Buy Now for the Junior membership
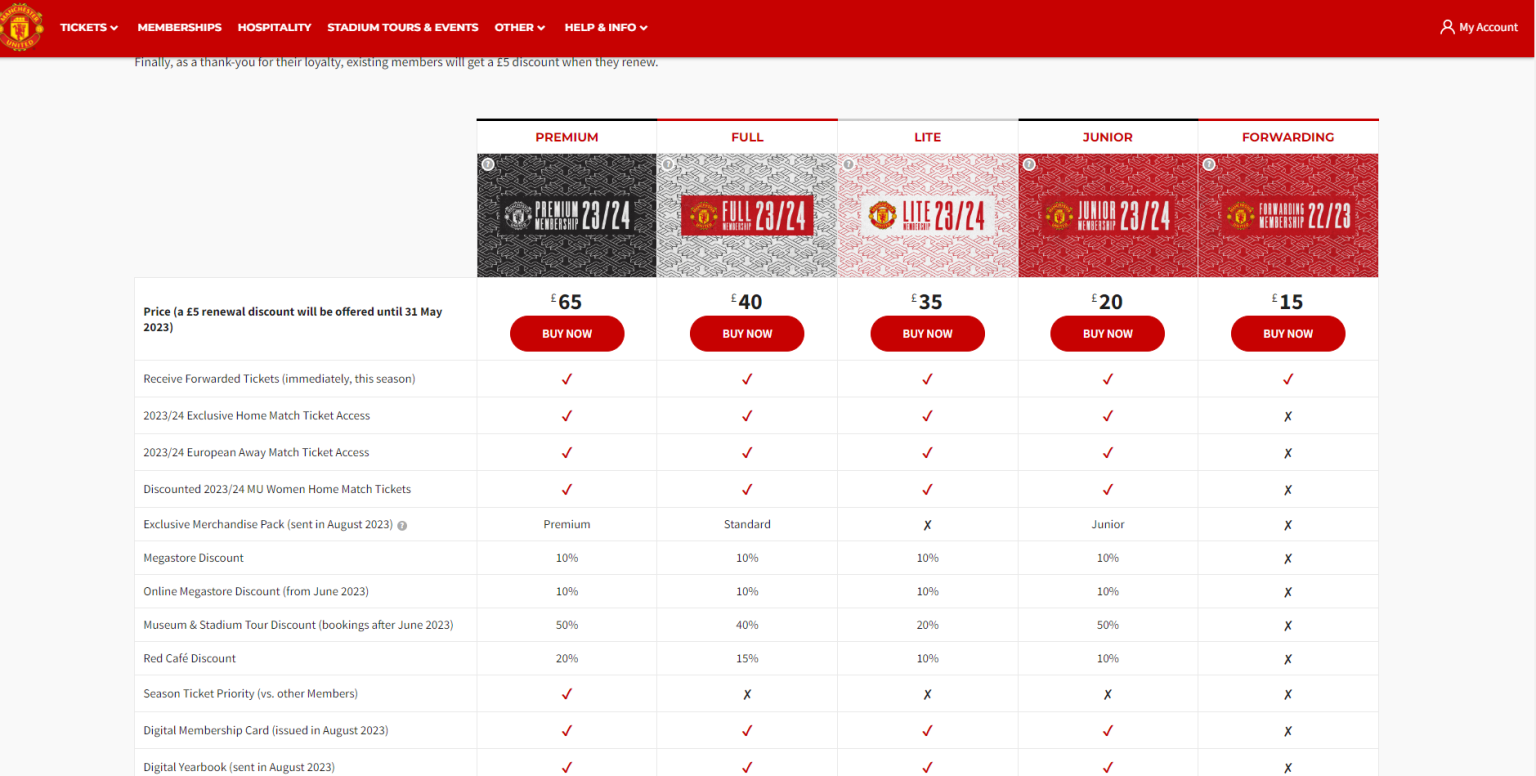This screenshot has height=776, width=1536. (1107, 333)
